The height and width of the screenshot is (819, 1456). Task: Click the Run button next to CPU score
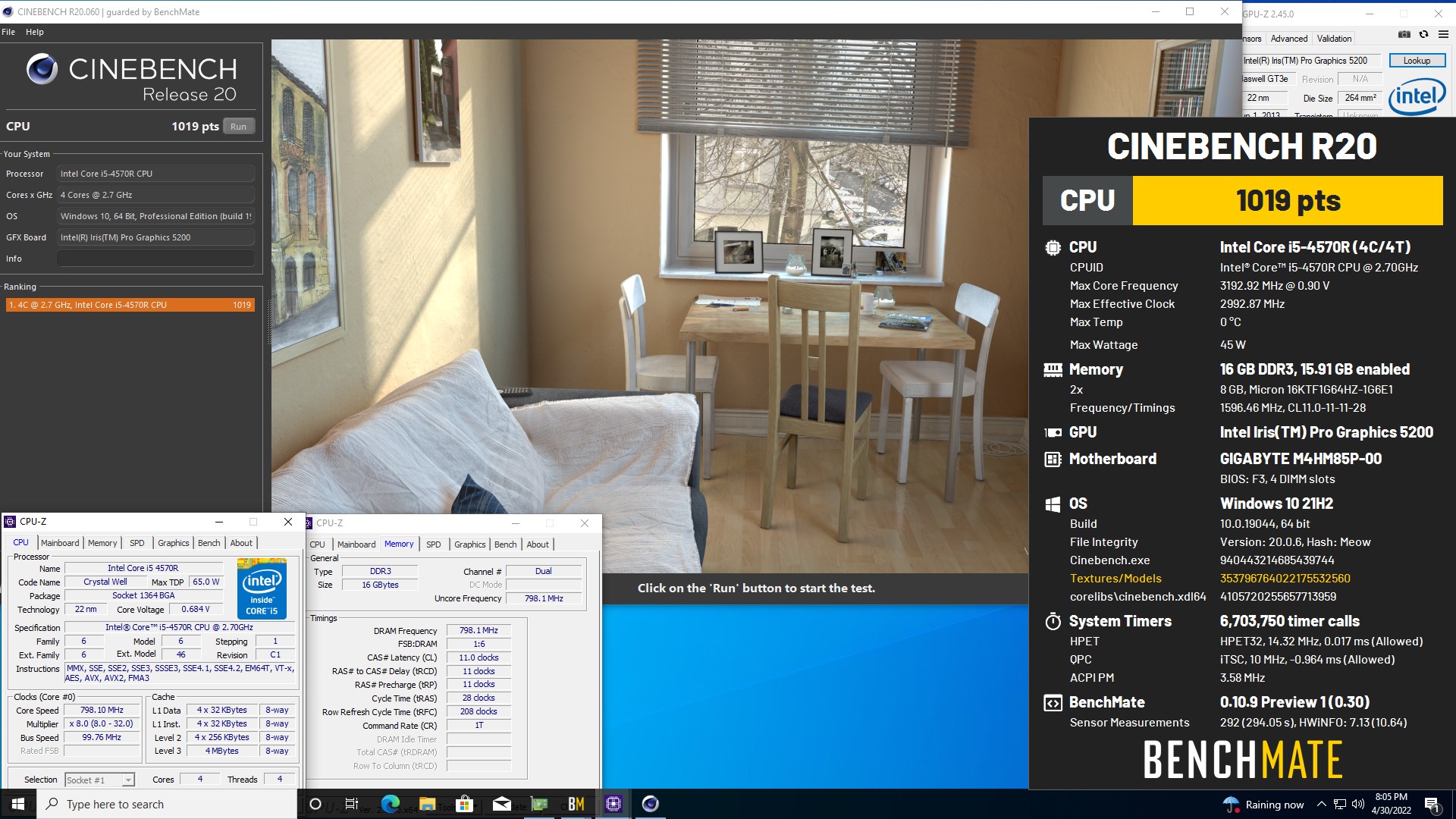pyautogui.click(x=238, y=127)
